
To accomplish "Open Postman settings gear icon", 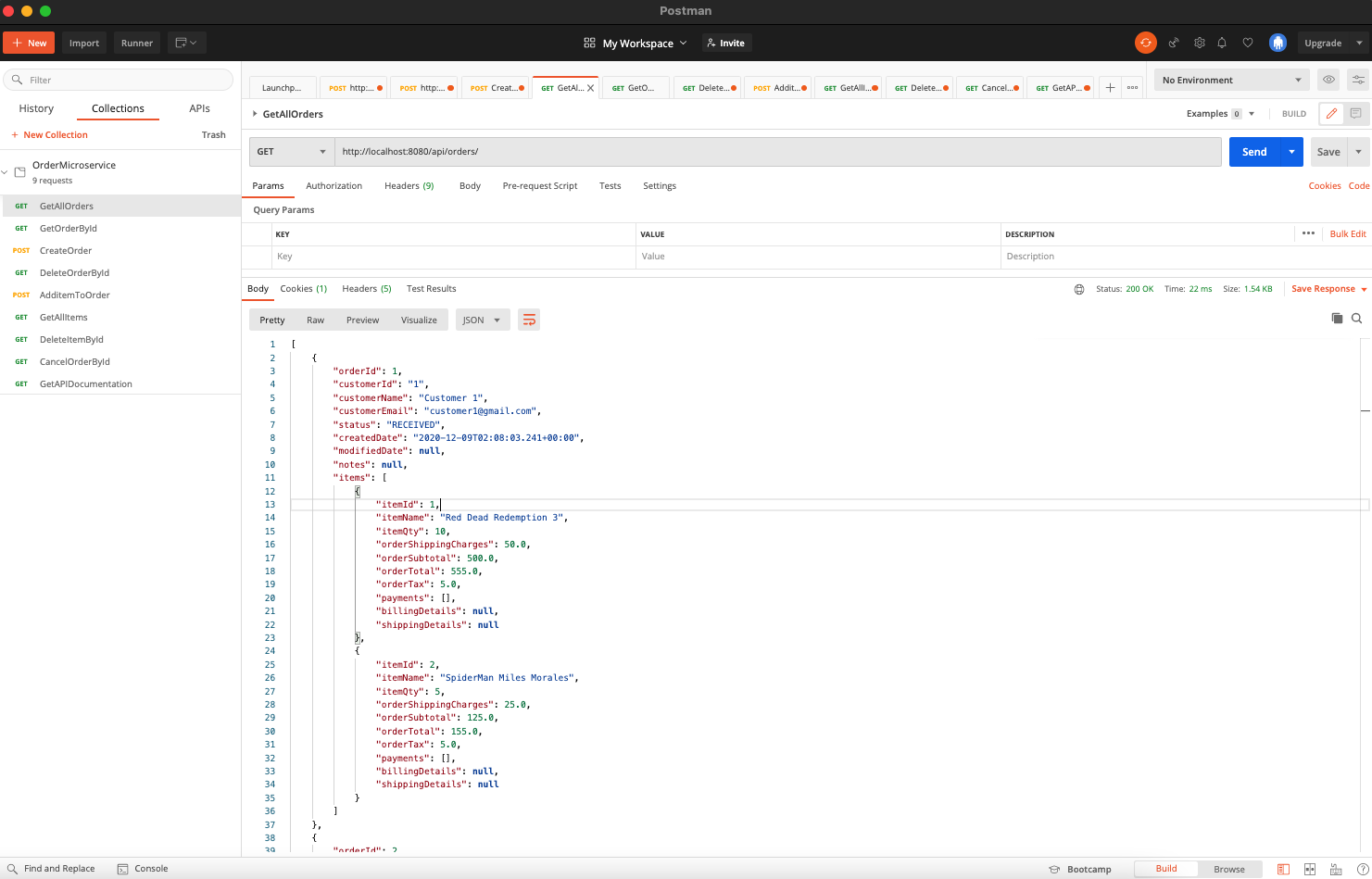I will (x=1199, y=43).
